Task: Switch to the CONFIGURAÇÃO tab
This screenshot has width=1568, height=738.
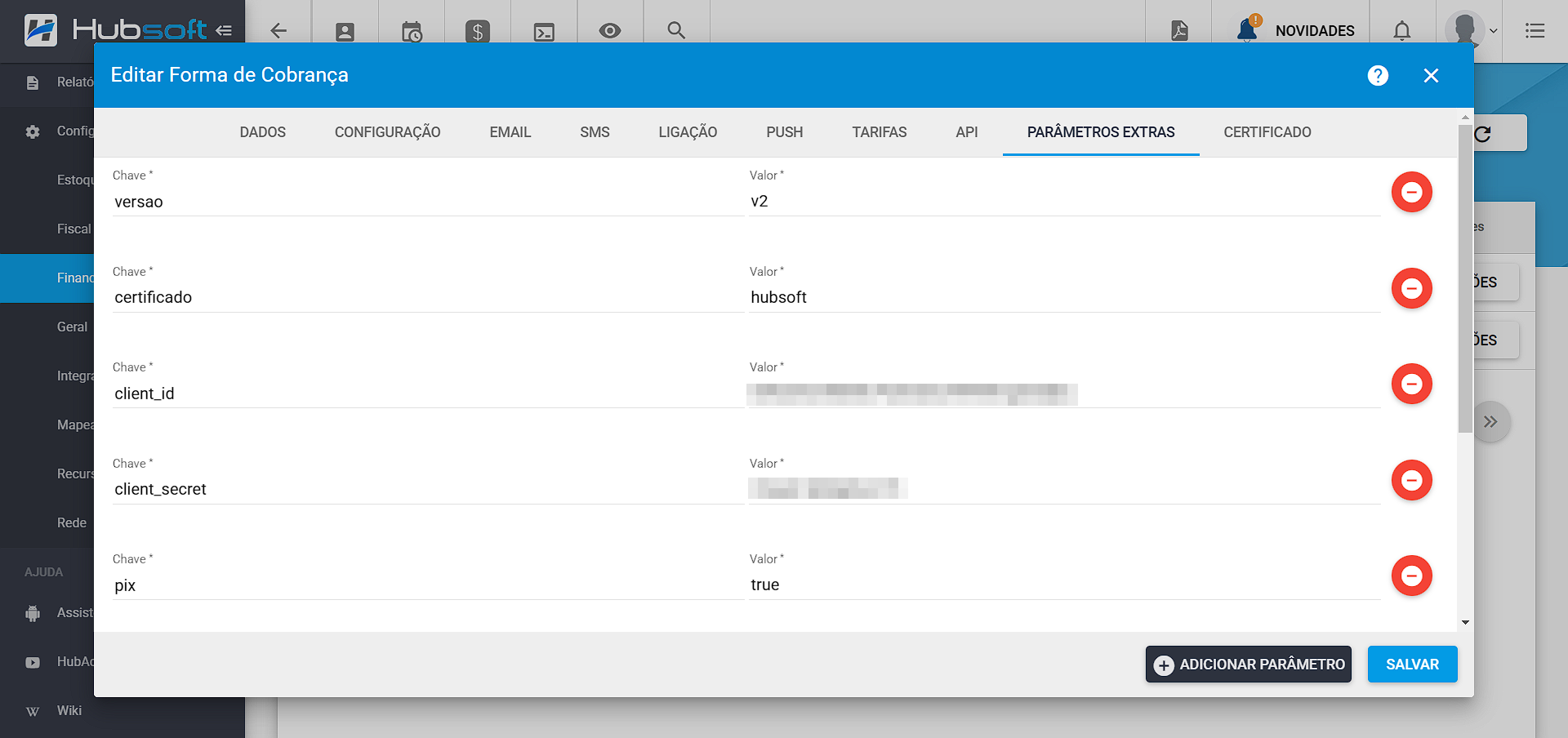Action: tap(388, 132)
